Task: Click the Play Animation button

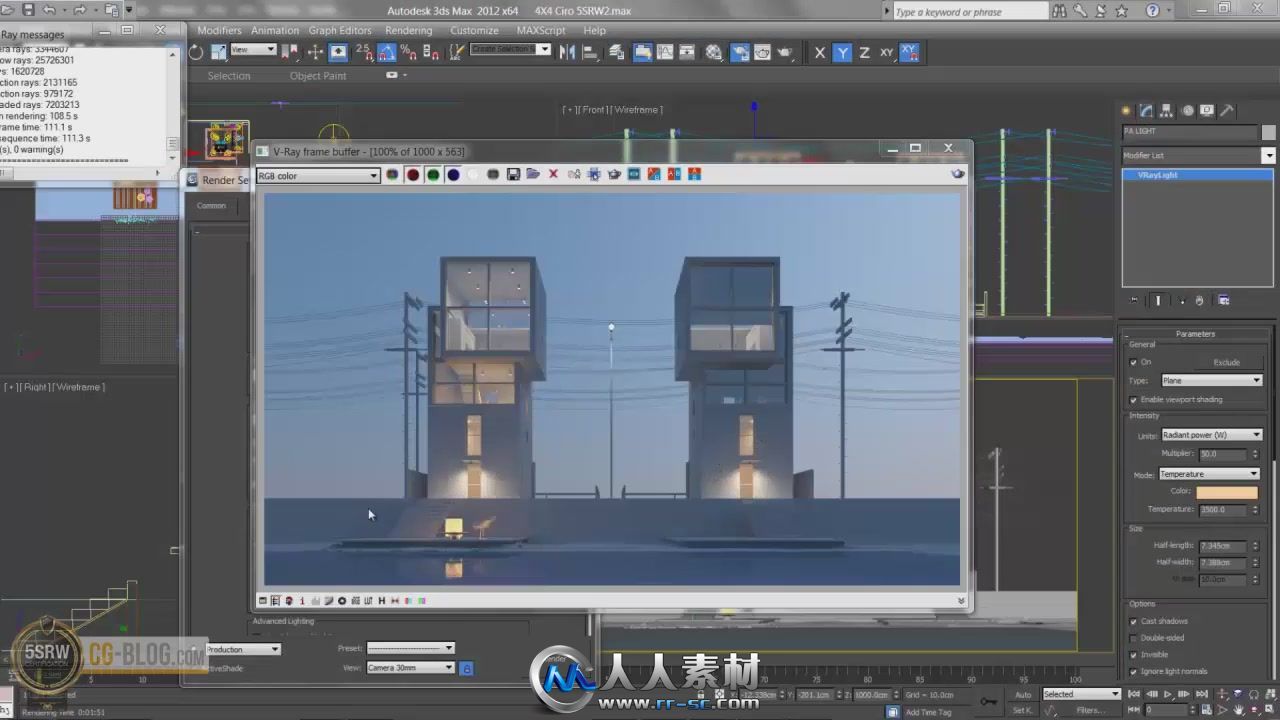Action: [x=1167, y=694]
